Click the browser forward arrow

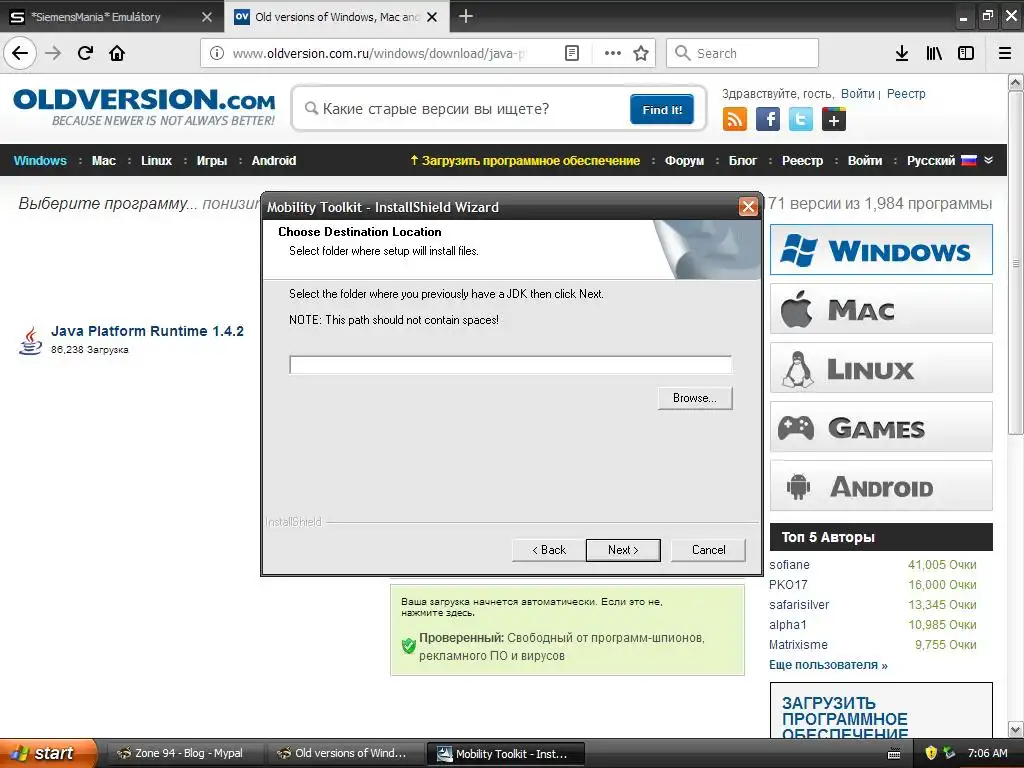(53, 53)
